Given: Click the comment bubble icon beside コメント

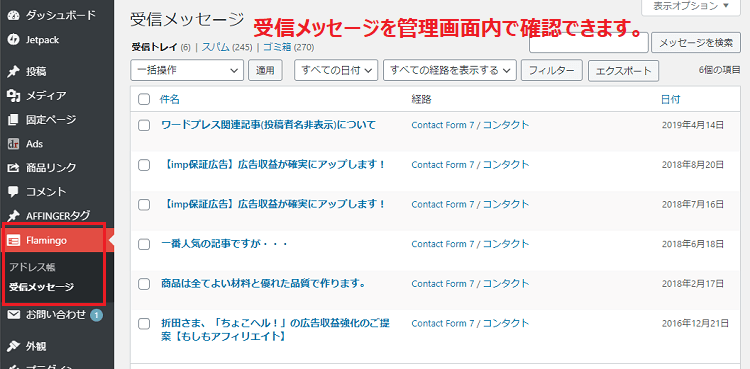Looking at the screenshot, I should 13,192.
